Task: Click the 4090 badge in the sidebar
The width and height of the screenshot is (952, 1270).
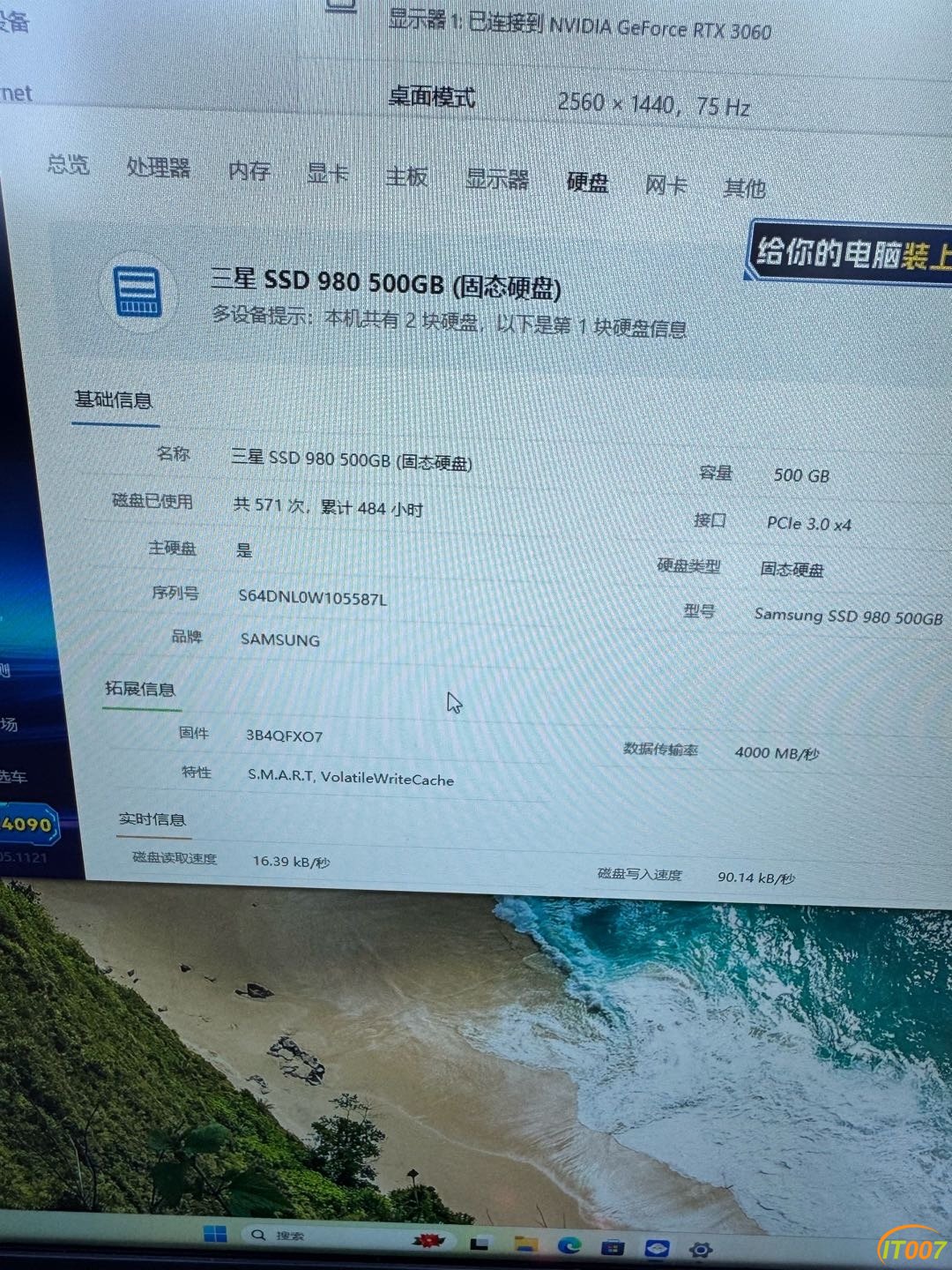Action: point(28,825)
